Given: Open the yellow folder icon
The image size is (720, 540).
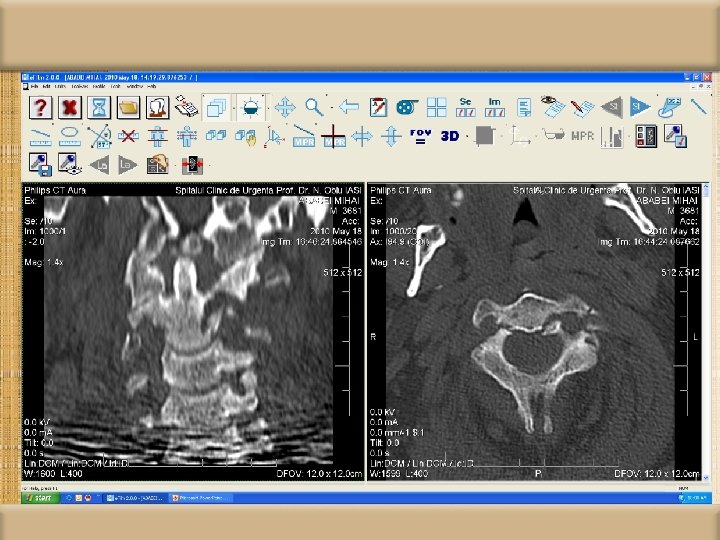Looking at the screenshot, I should pos(129,107).
